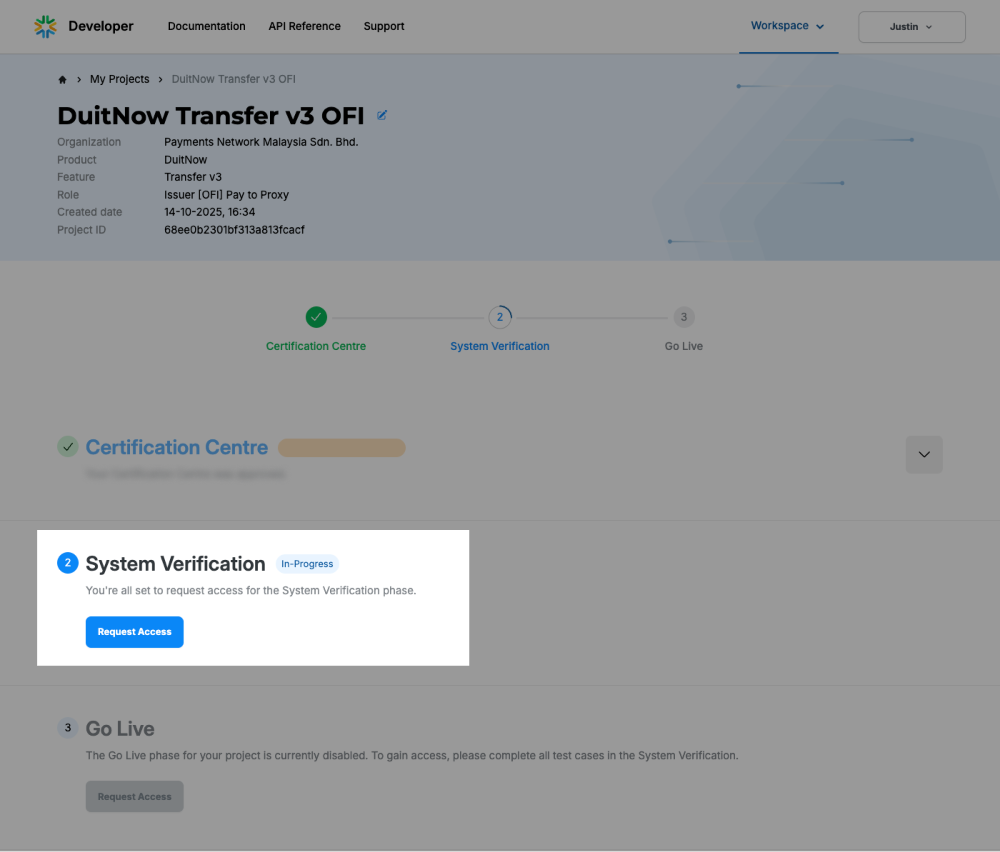Click the green Certification Centre checkmark step icon
The image size is (1000, 852).
[316, 317]
